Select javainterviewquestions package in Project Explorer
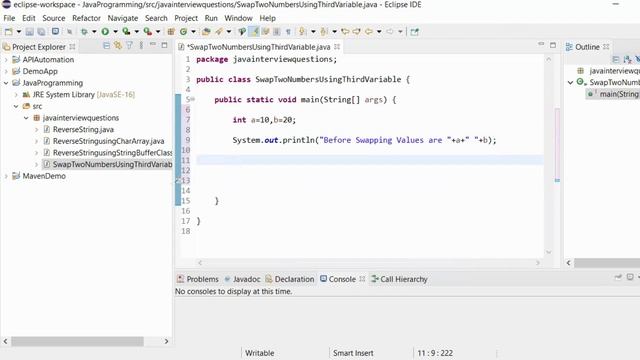 [x=81, y=118]
